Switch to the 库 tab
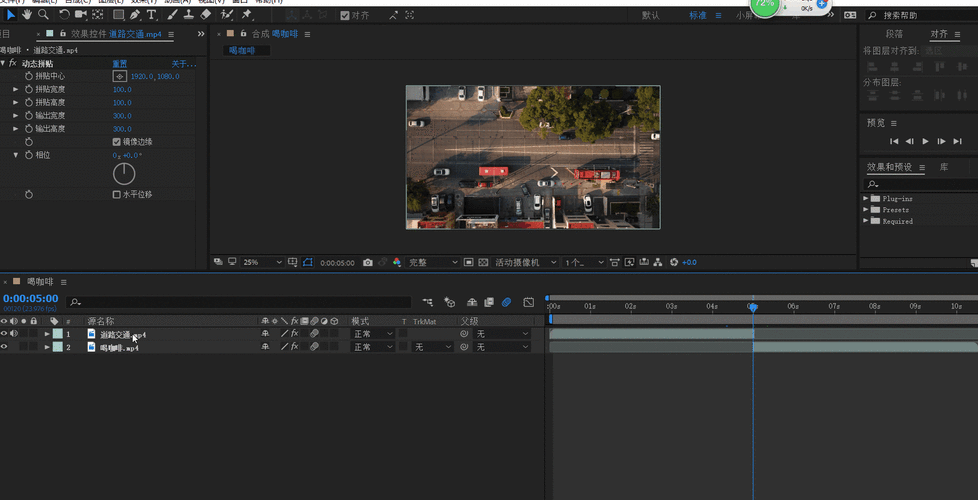The image size is (978, 500). click(944, 167)
